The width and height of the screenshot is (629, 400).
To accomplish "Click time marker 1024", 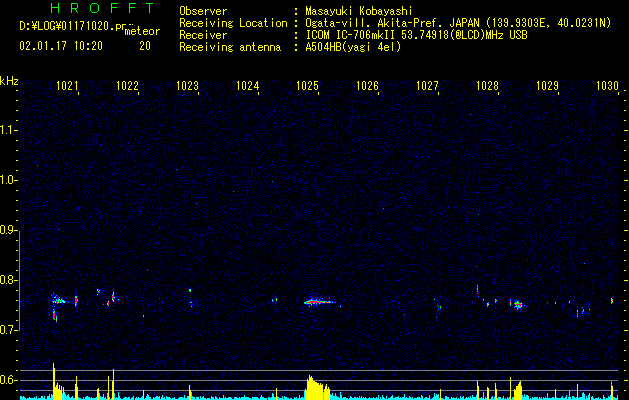I will 248,86.
